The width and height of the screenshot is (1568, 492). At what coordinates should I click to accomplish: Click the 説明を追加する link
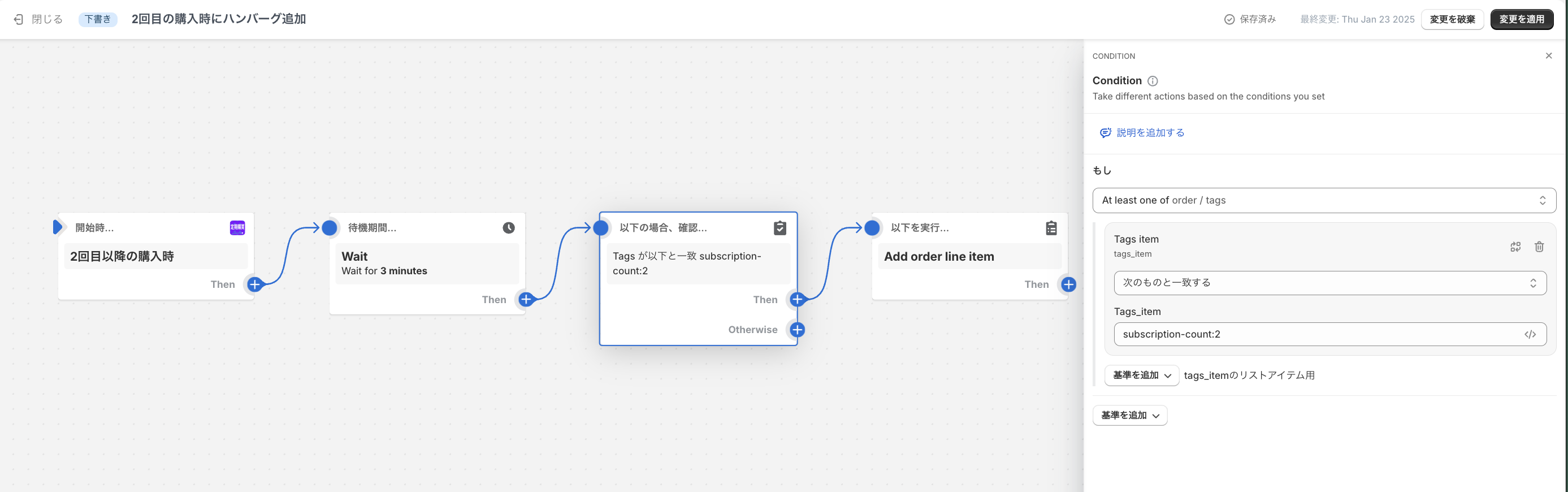pyautogui.click(x=1150, y=133)
